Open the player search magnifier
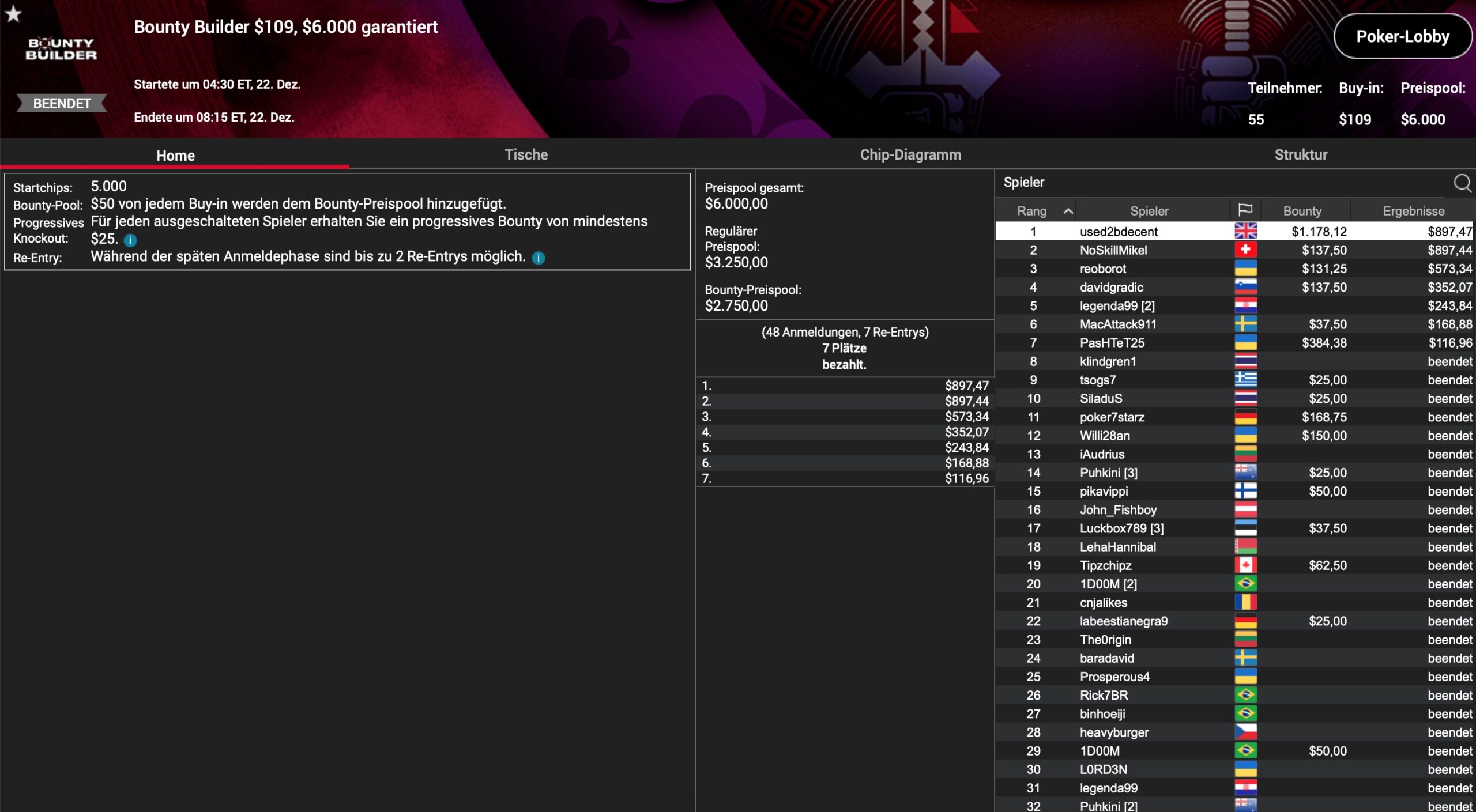 [x=1462, y=183]
